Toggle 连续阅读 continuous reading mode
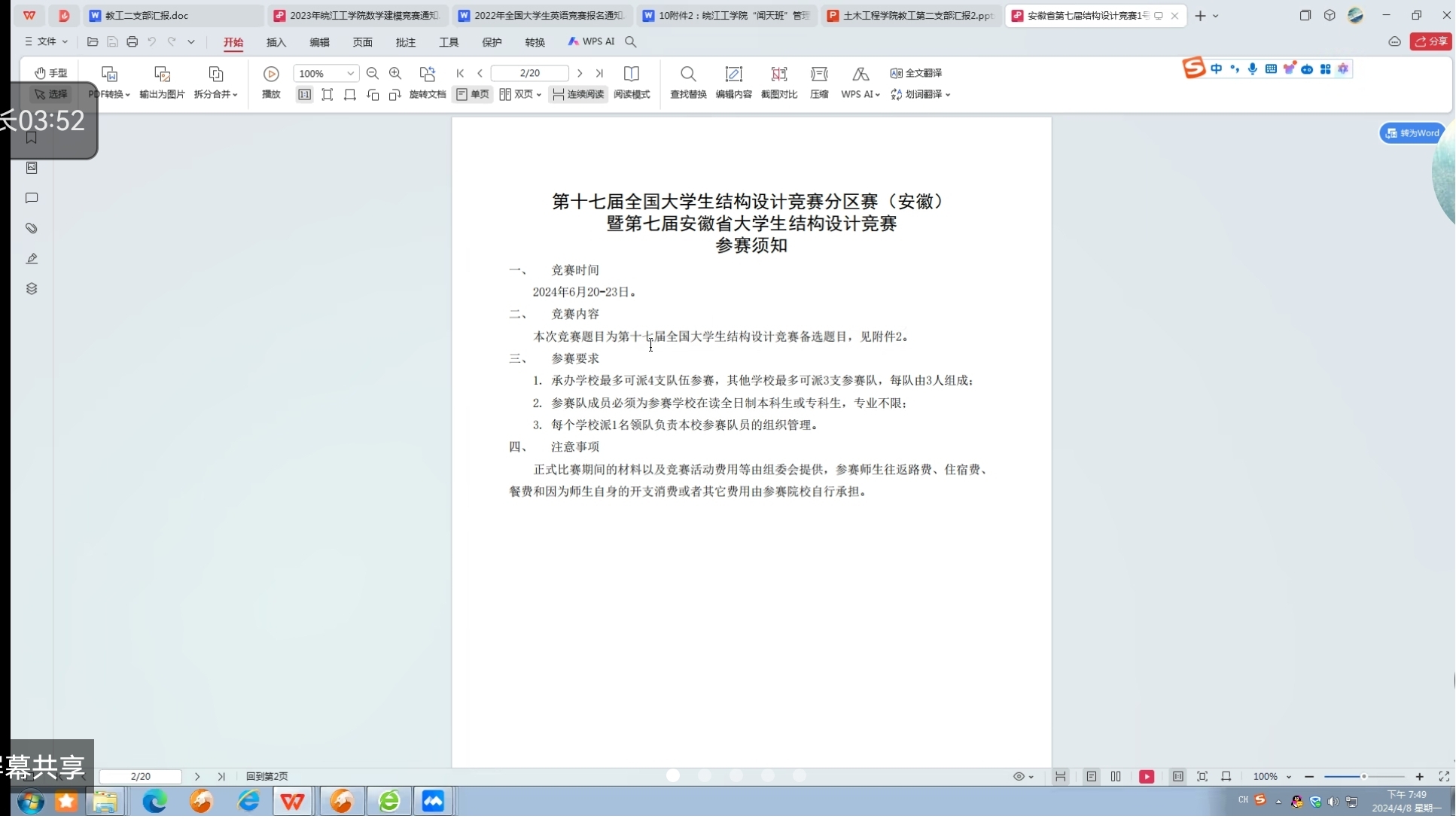 pyautogui.click(x=578, y=95)
